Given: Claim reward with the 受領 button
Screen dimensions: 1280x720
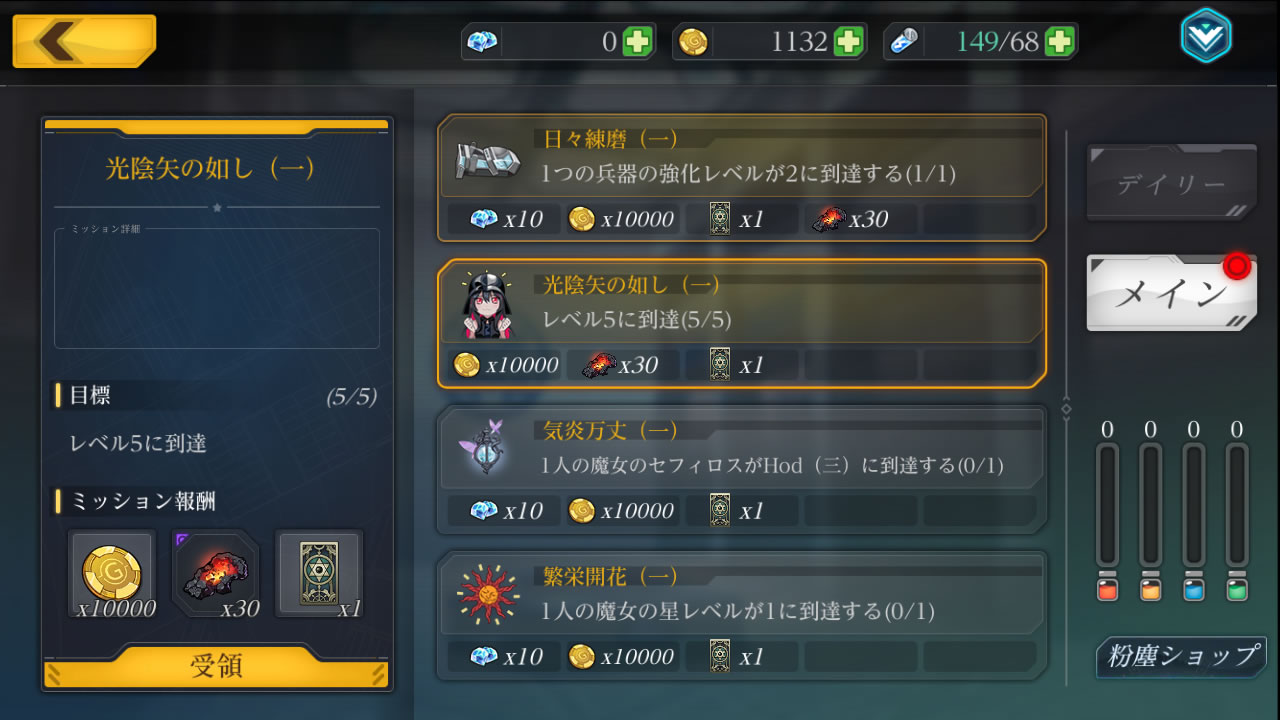Looking at the screenshot, I should click(217, 667).
